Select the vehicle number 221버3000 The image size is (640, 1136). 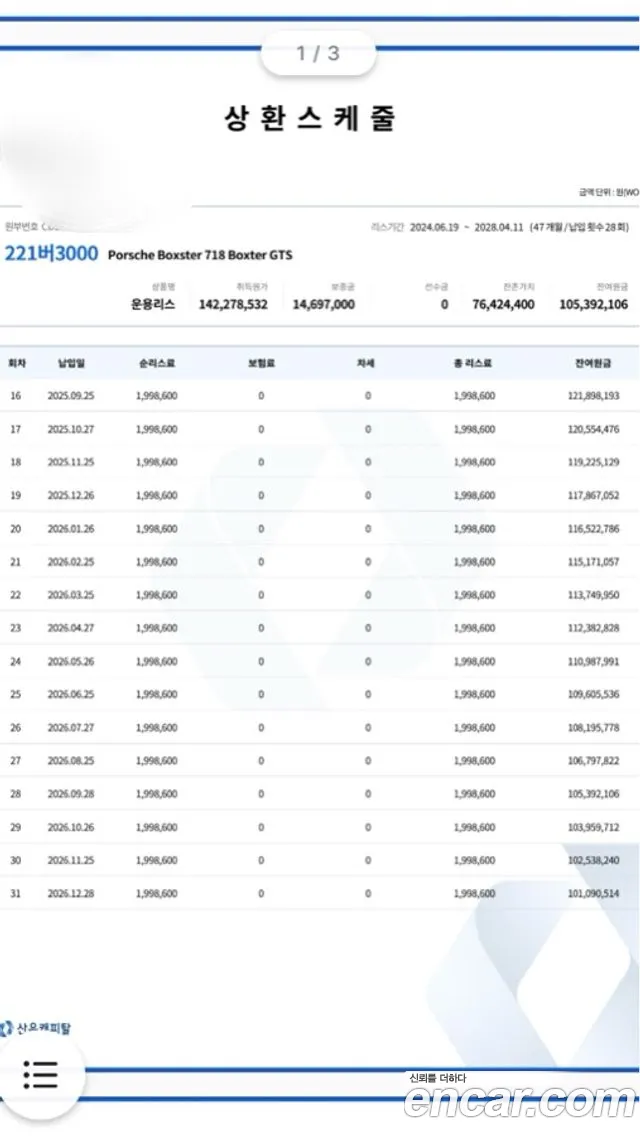pyautogui.click(x=51, y=254)
